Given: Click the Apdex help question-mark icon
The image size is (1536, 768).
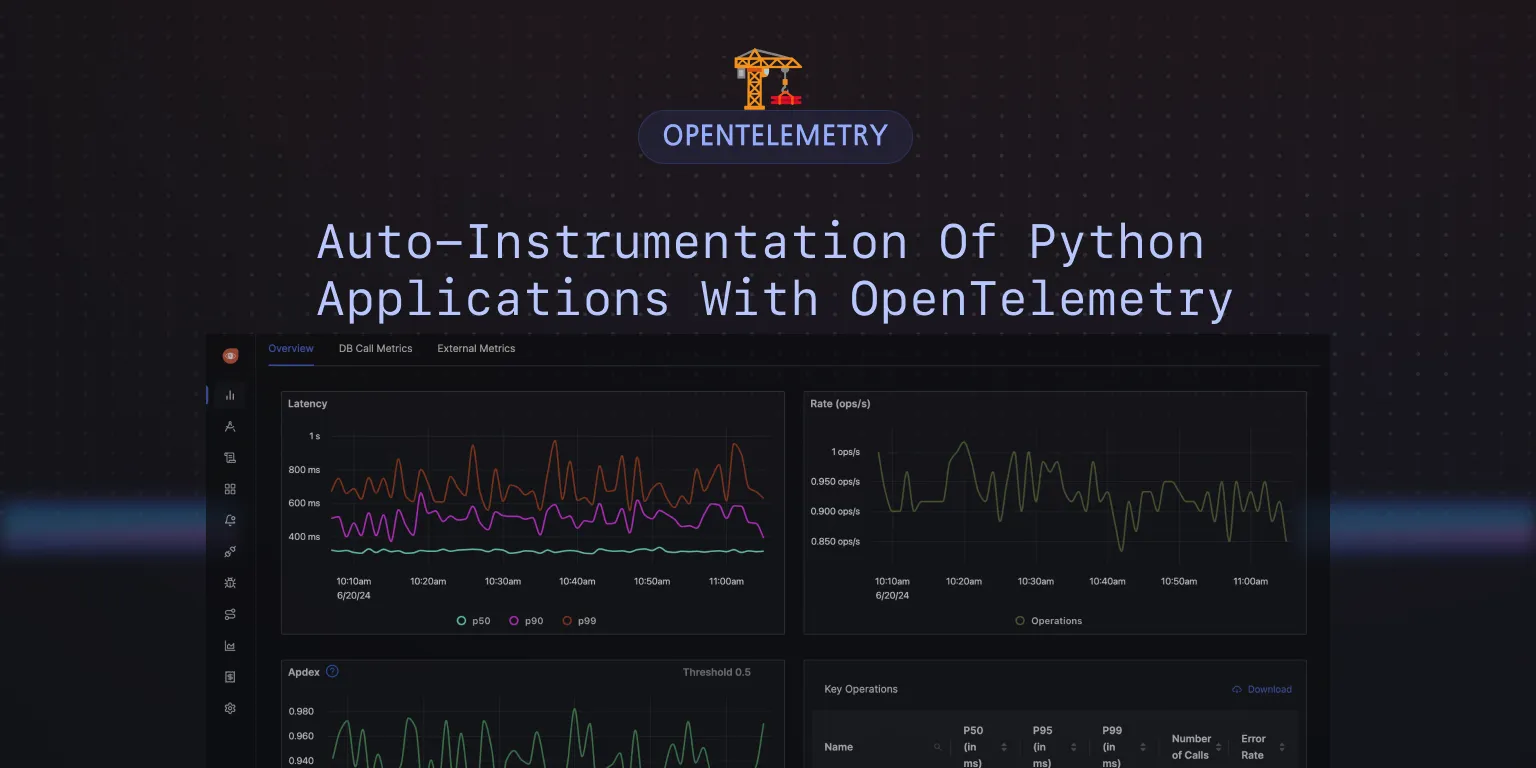Looking at the screenshot, I should click(x=333, y=671).
